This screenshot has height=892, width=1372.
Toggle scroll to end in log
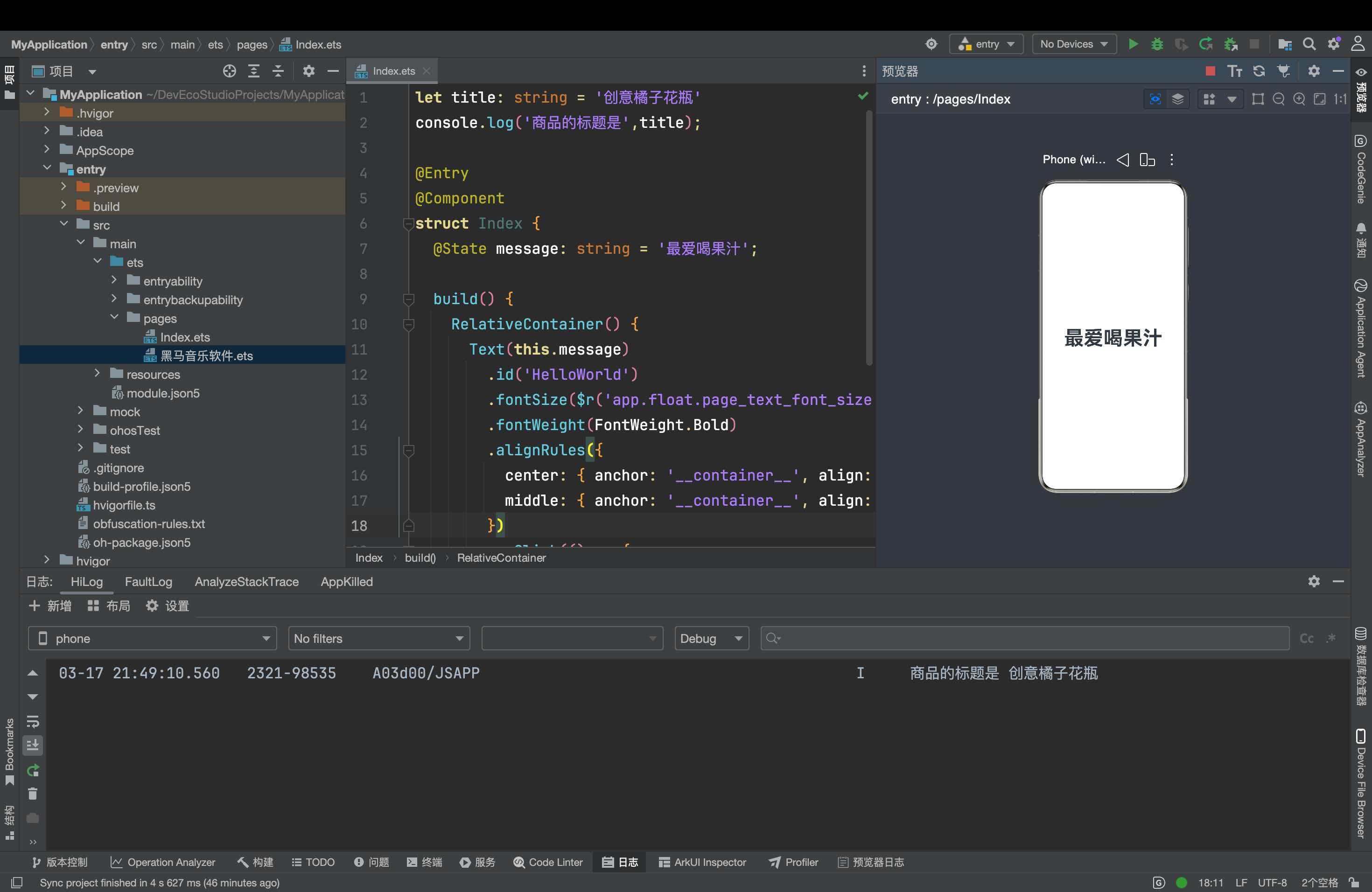pyautogui.click(x=33, y=745)
